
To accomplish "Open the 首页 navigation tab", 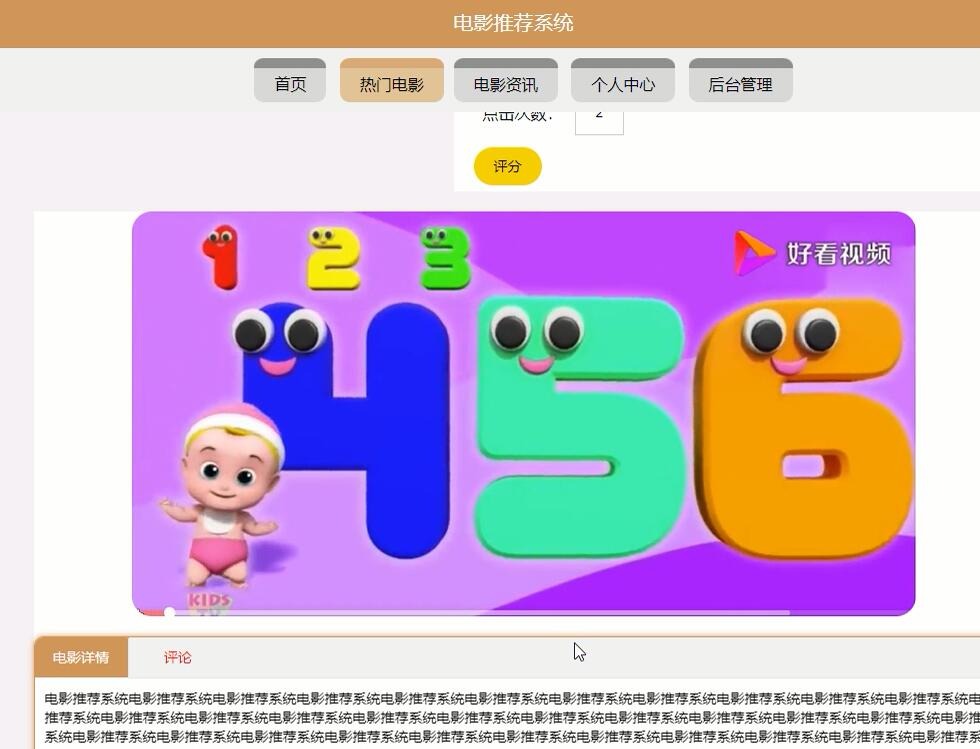I will pos(290,80).
